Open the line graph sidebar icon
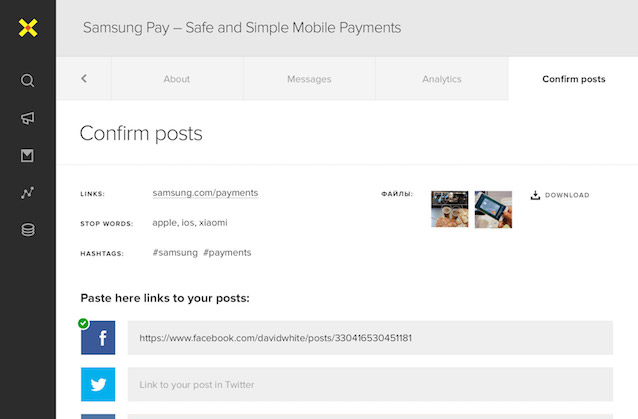This screenshot has height=419, width=638. tap(27, 192)
